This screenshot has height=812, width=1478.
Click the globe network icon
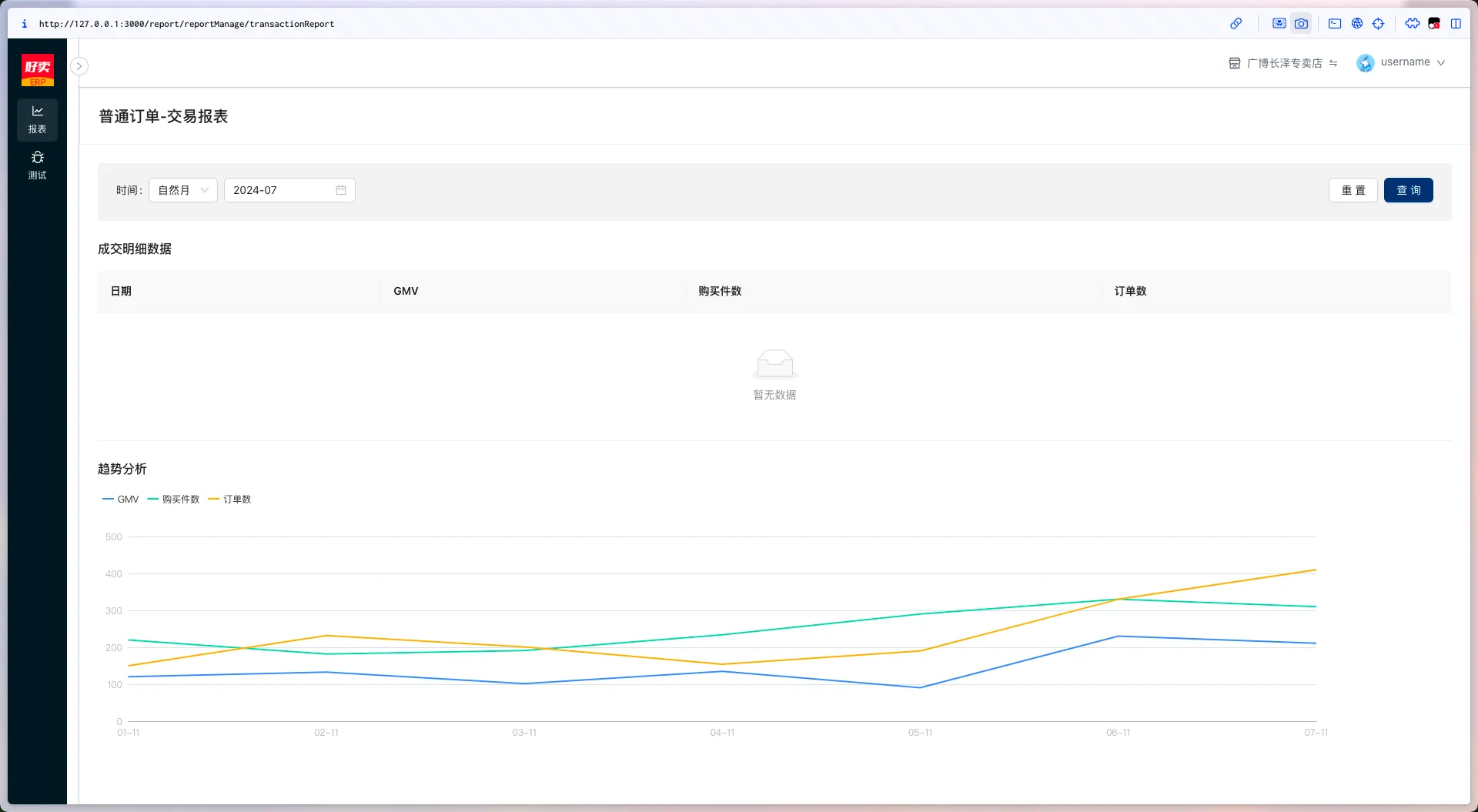point(1357,24)
